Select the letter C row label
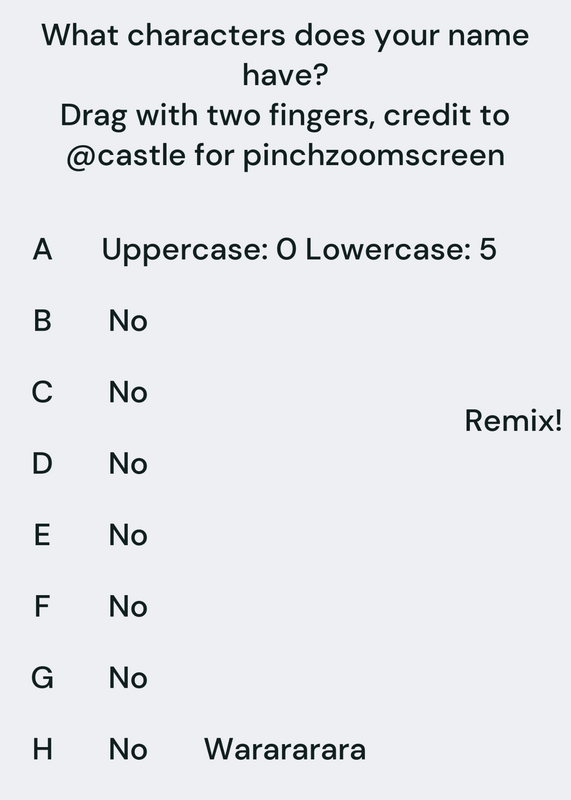Image resolution: width=571 pixels, height=800 pixels. (42, 392)
